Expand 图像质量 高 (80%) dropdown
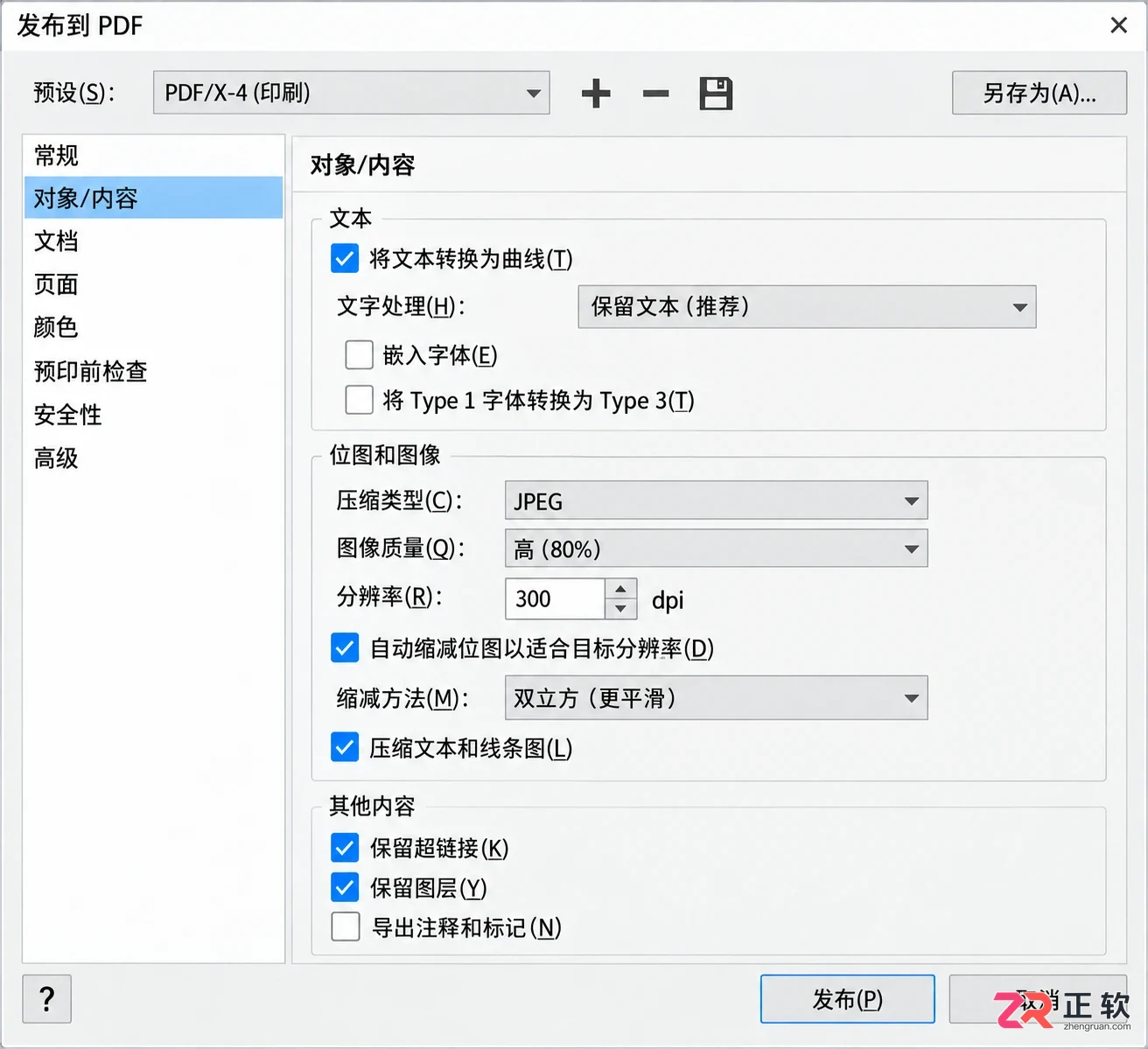The image size is (1148, 1049). (x=716, y=549)
